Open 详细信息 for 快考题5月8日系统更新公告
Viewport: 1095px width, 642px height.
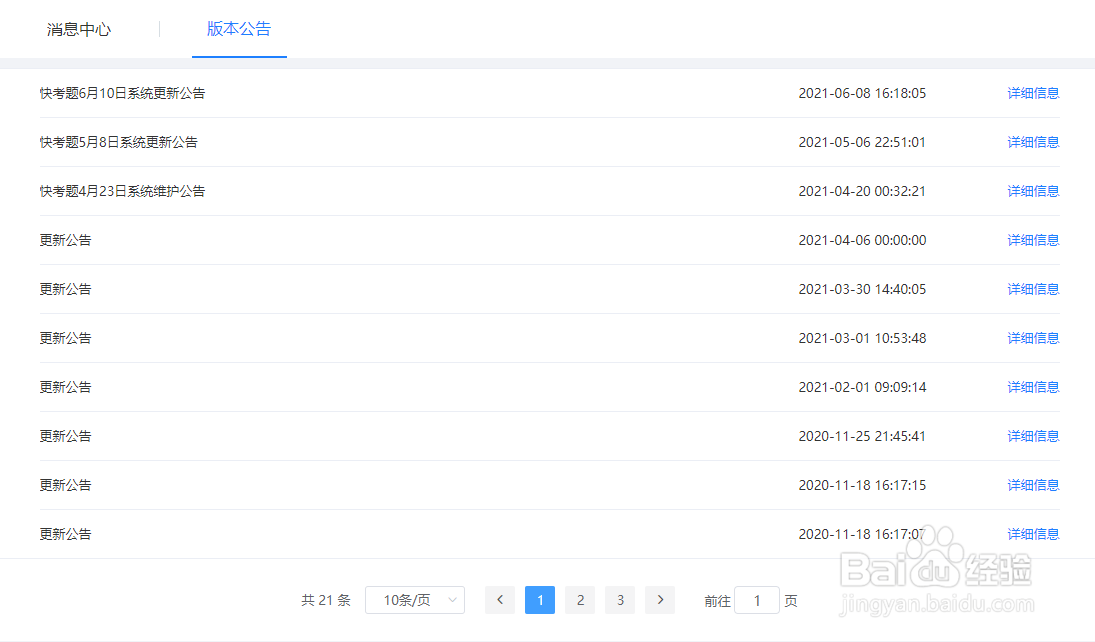pos(1033,142)
